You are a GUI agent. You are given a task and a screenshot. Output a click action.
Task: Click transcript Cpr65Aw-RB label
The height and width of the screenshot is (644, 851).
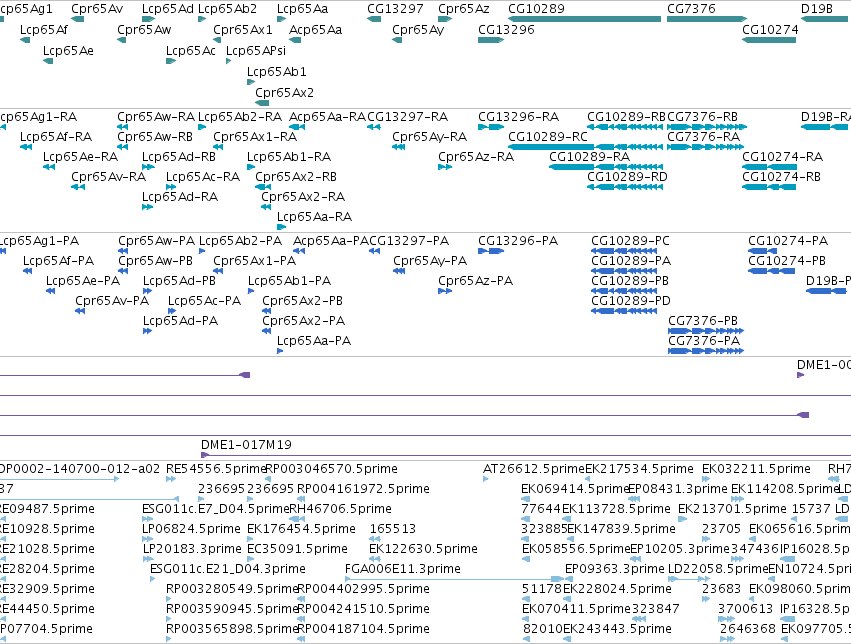click(x=155, y=137)
